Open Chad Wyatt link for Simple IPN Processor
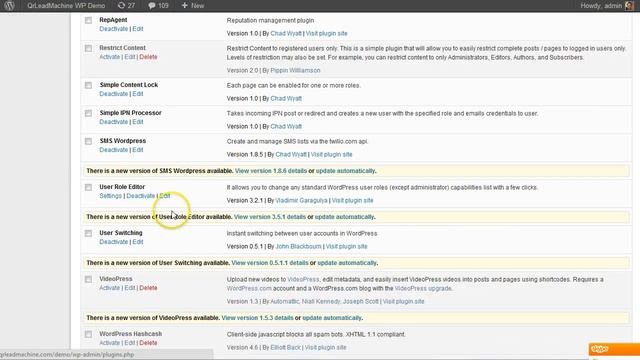 click(286, 127)
